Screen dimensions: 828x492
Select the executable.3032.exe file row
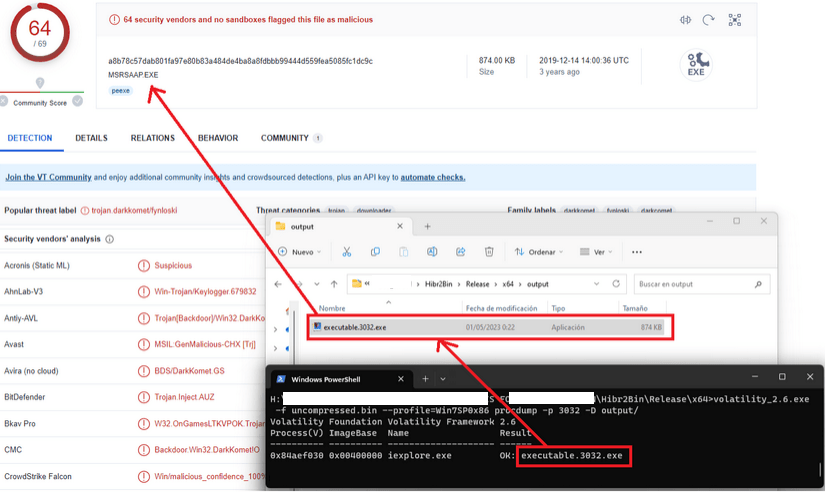coord(490,327)
